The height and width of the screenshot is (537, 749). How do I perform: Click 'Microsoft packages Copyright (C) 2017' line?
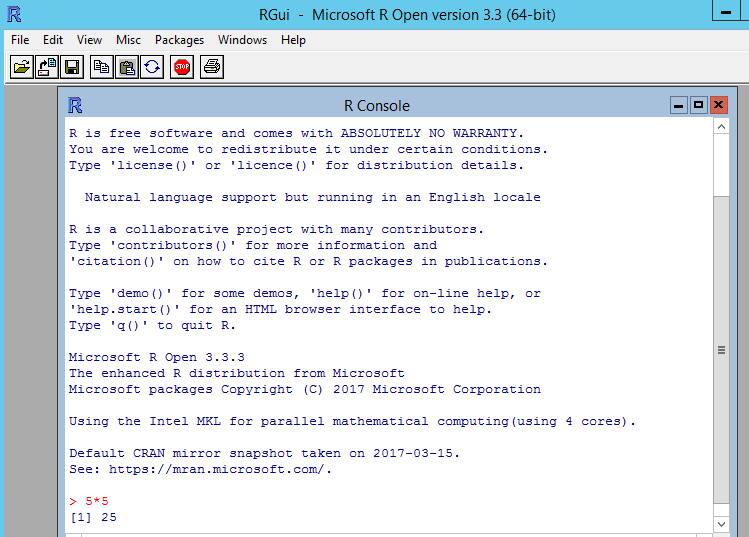click(x=305, y=389)
